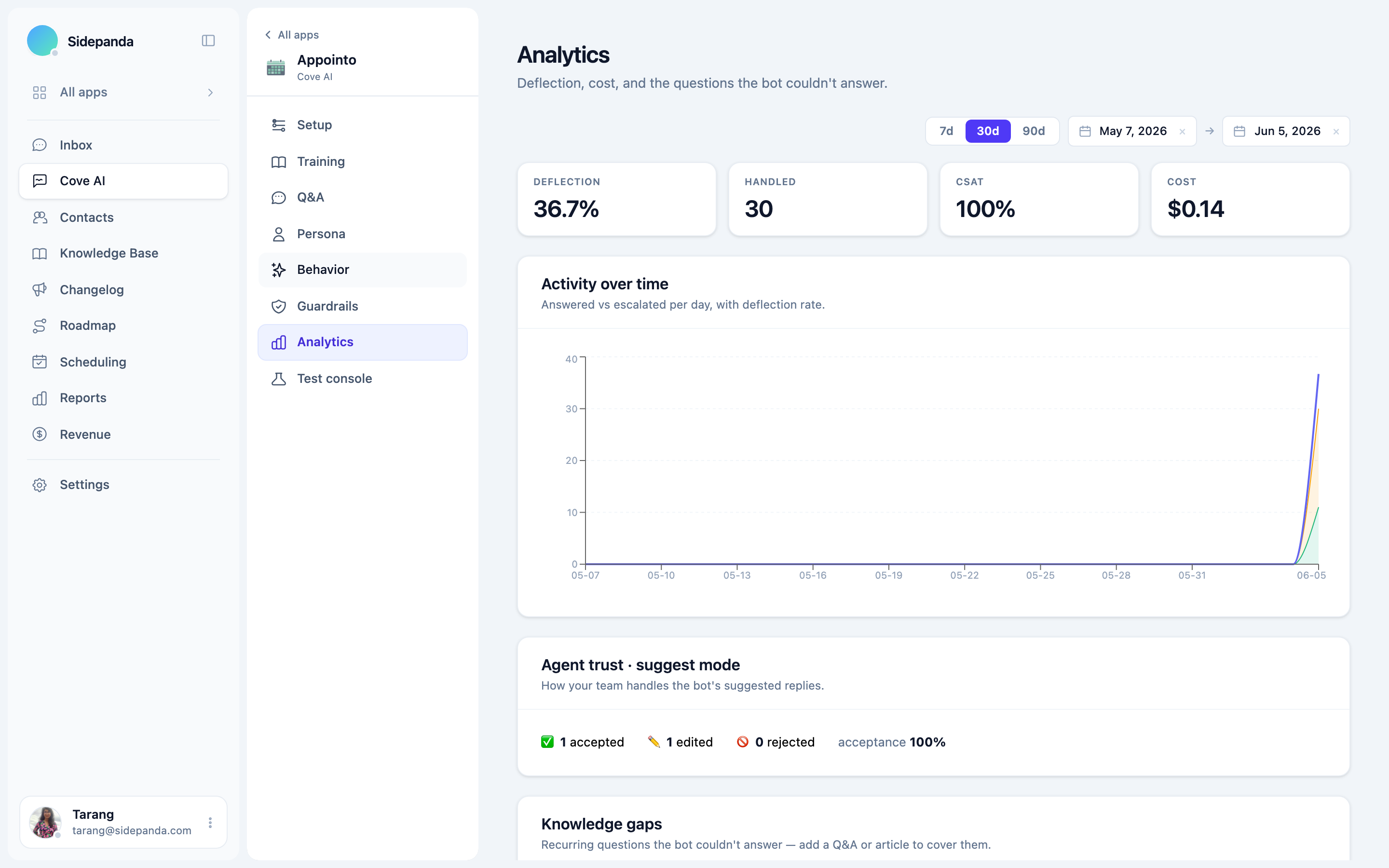Open the Behavior section

tap(363, 270)
